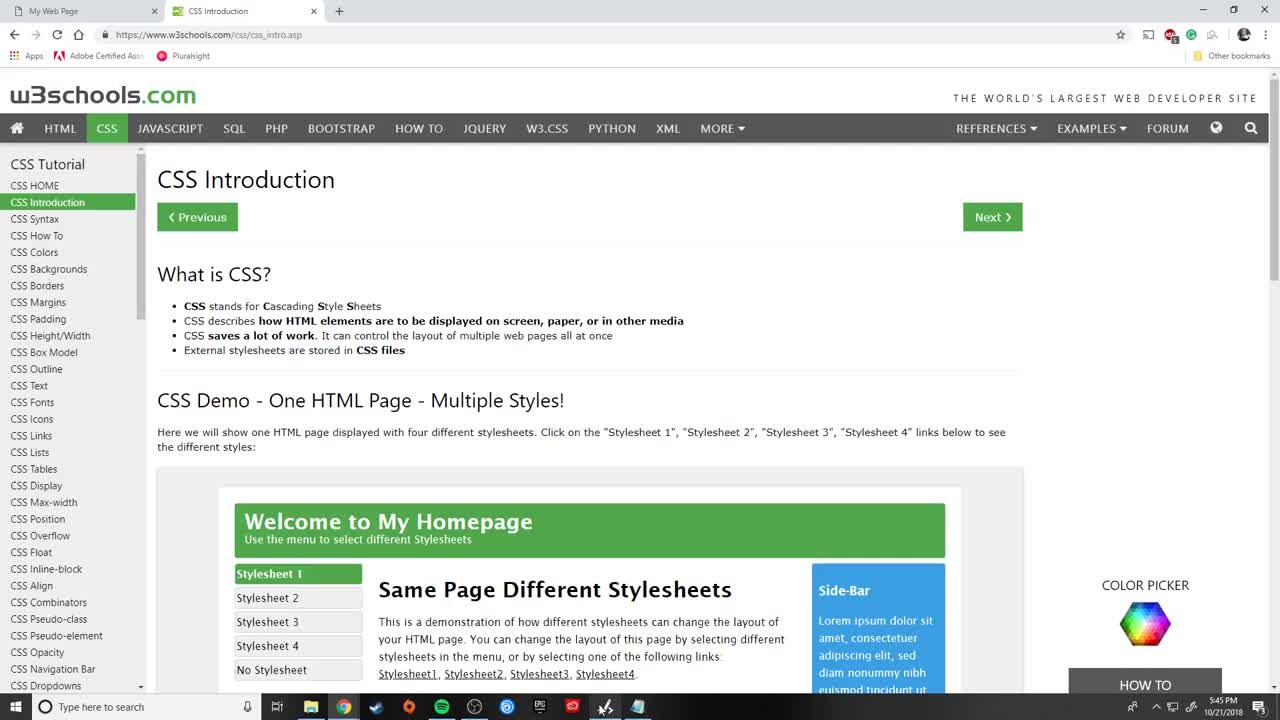Image resolution: width=1280 pixels, height=720 pixels.
Task: Open Spotify from the taskbar
Action: (x=442, y=707)
